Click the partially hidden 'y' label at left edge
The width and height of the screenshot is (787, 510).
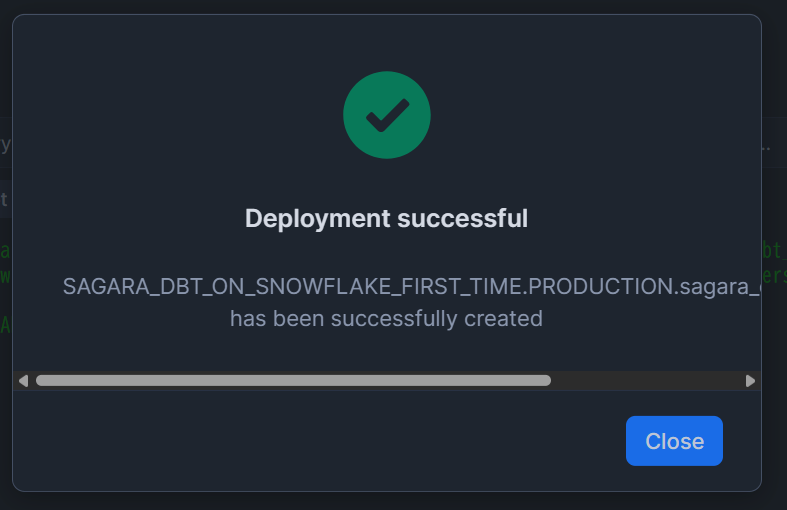tap(6, 145)
